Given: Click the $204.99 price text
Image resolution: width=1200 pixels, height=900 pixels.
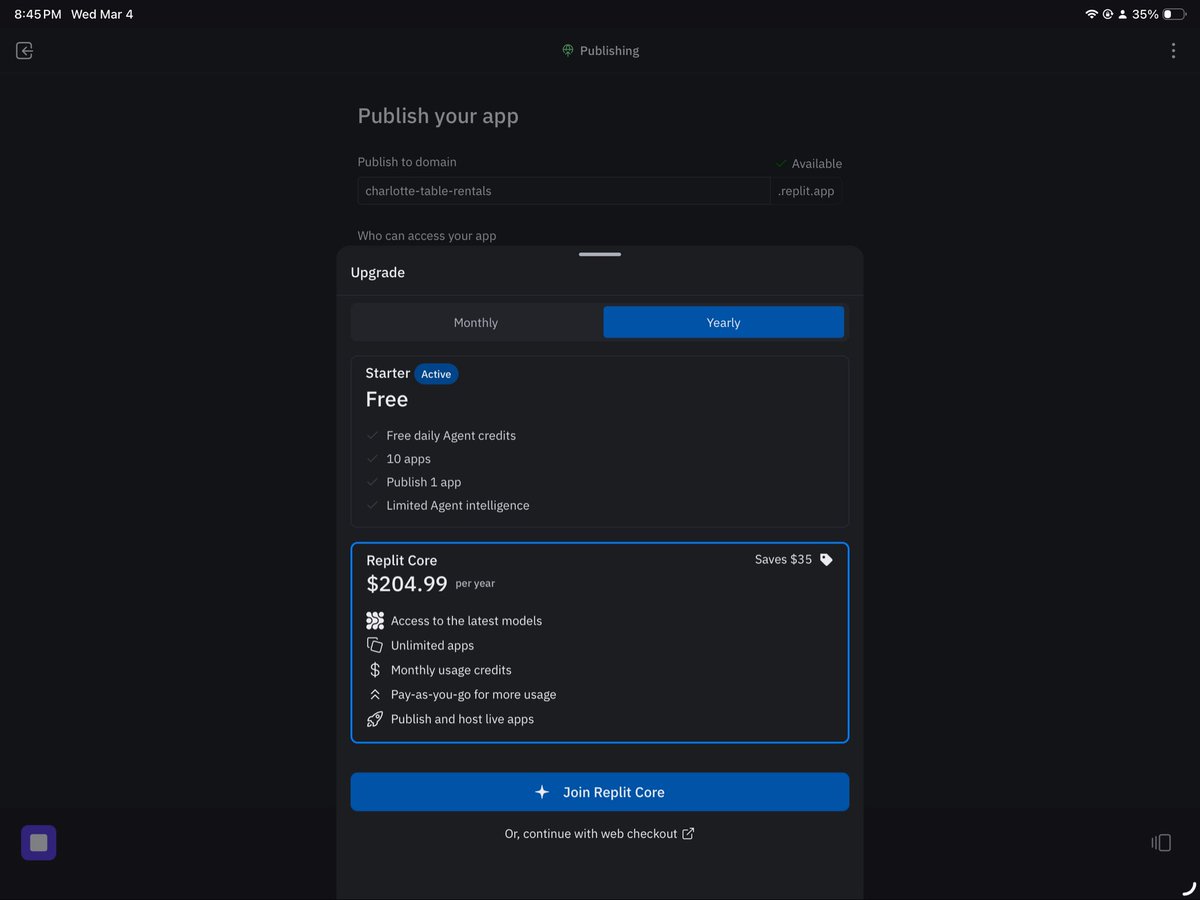Looking at the screenshot, I should [407, 584].
